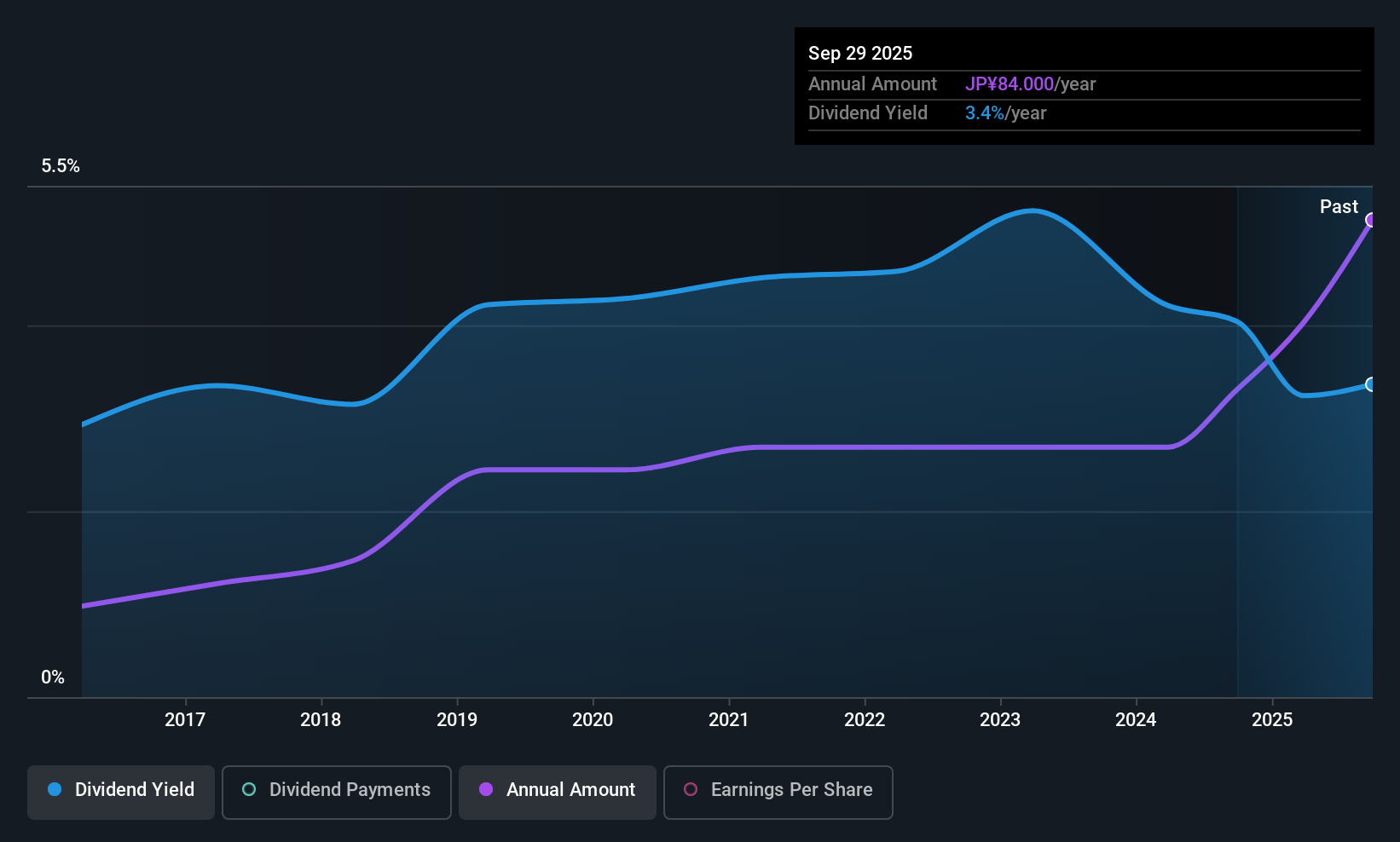1400x842 pixels.
Task: Toggle the Annual Amount series visibility
Action: point(557,791)
